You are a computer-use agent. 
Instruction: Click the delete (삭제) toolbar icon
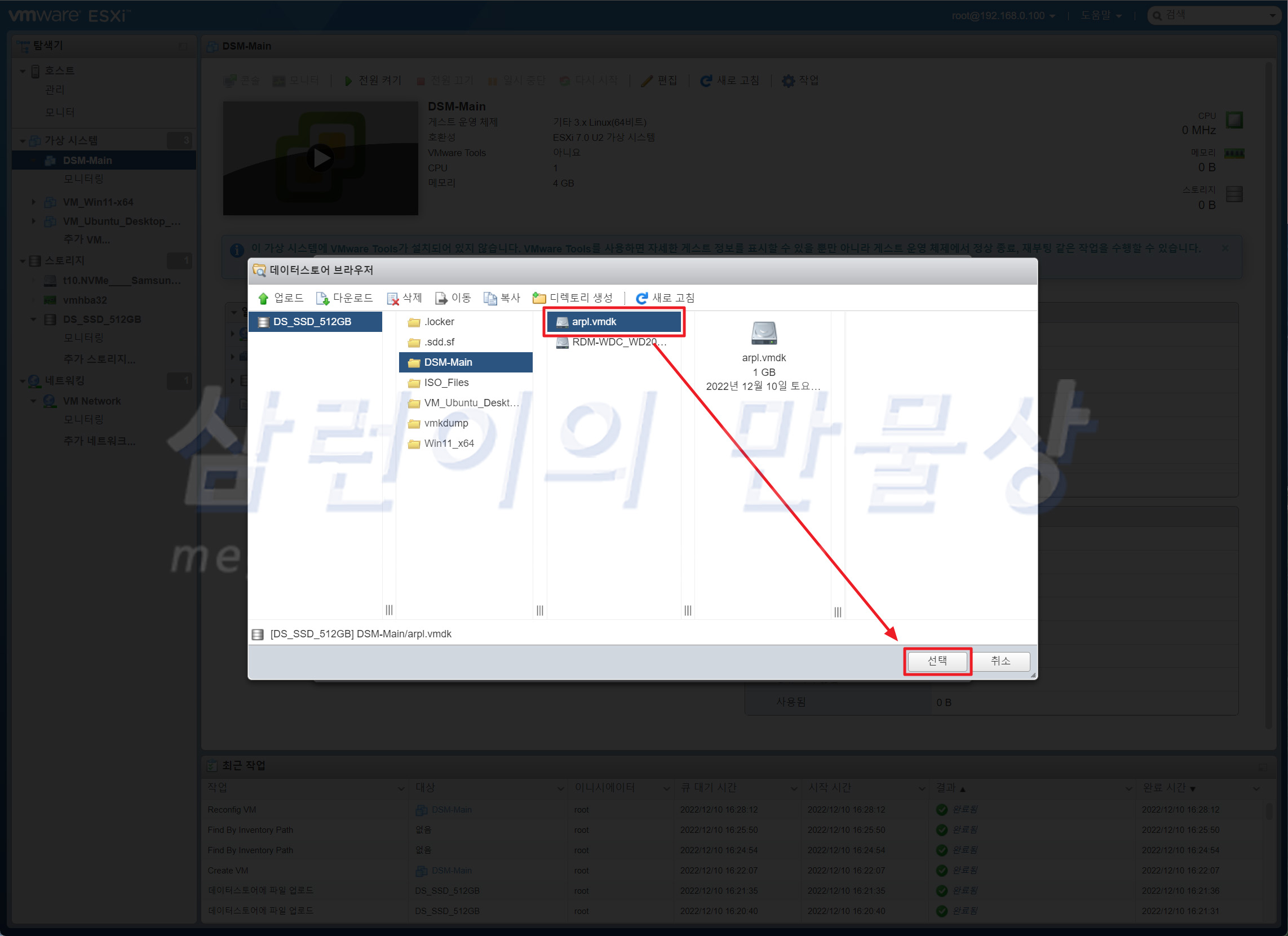point(392,298)
